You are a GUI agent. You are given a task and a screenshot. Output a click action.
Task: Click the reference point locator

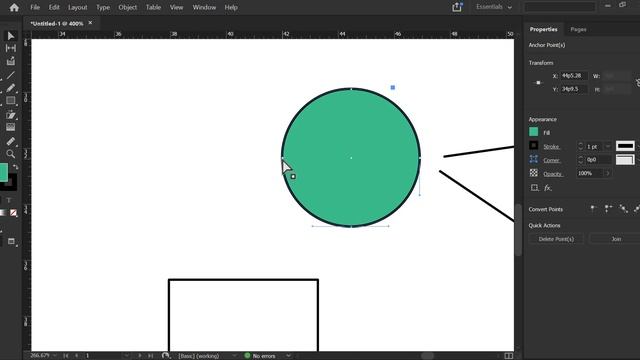point(538,82)
